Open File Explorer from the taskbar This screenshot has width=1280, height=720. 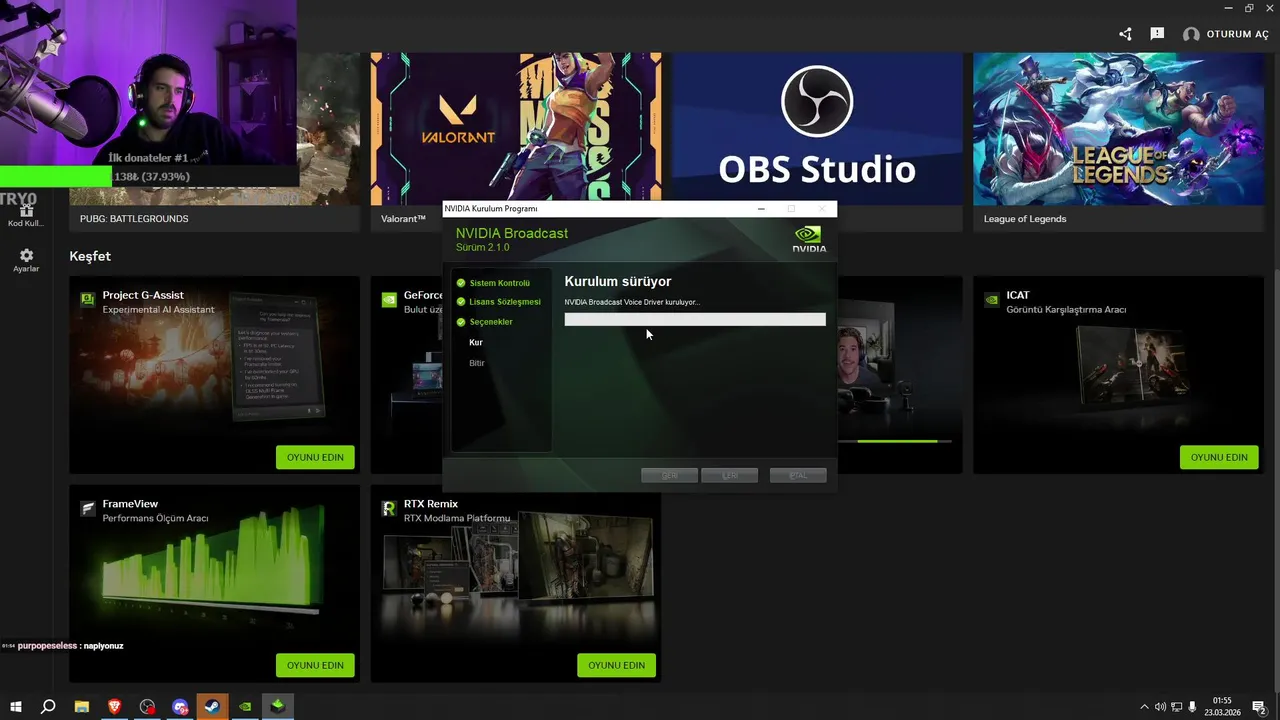tap(82, 707)
